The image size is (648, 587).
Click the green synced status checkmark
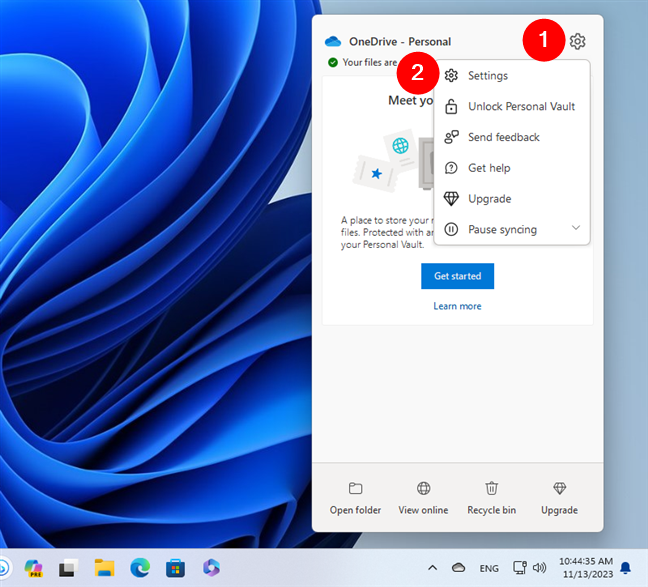[x=333, y=62]
